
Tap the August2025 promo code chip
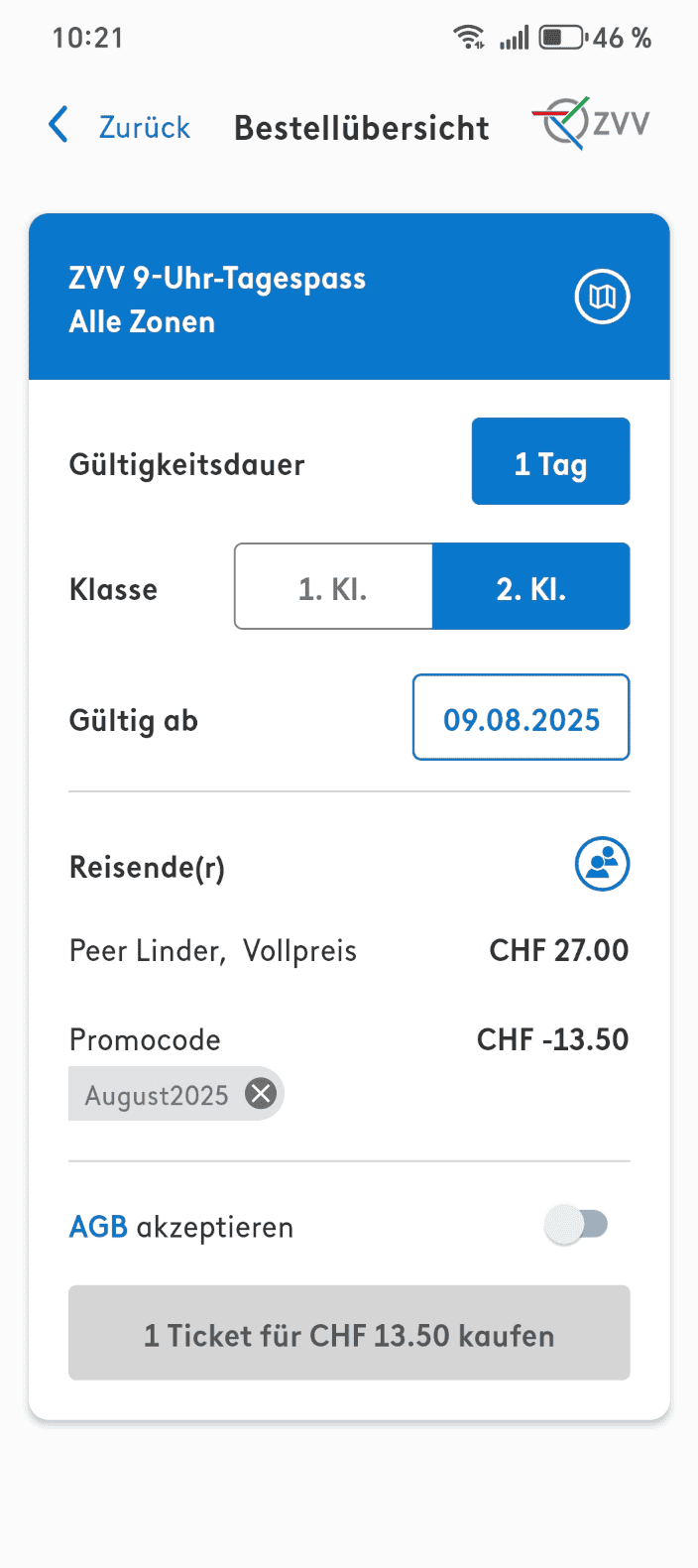156,1095
